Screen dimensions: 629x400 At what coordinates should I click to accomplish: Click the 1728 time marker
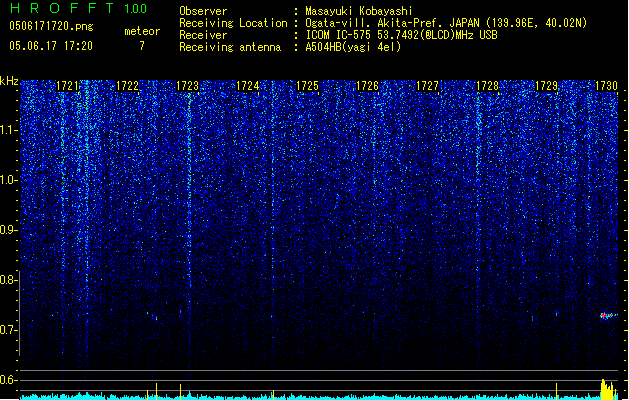(487, 86)
